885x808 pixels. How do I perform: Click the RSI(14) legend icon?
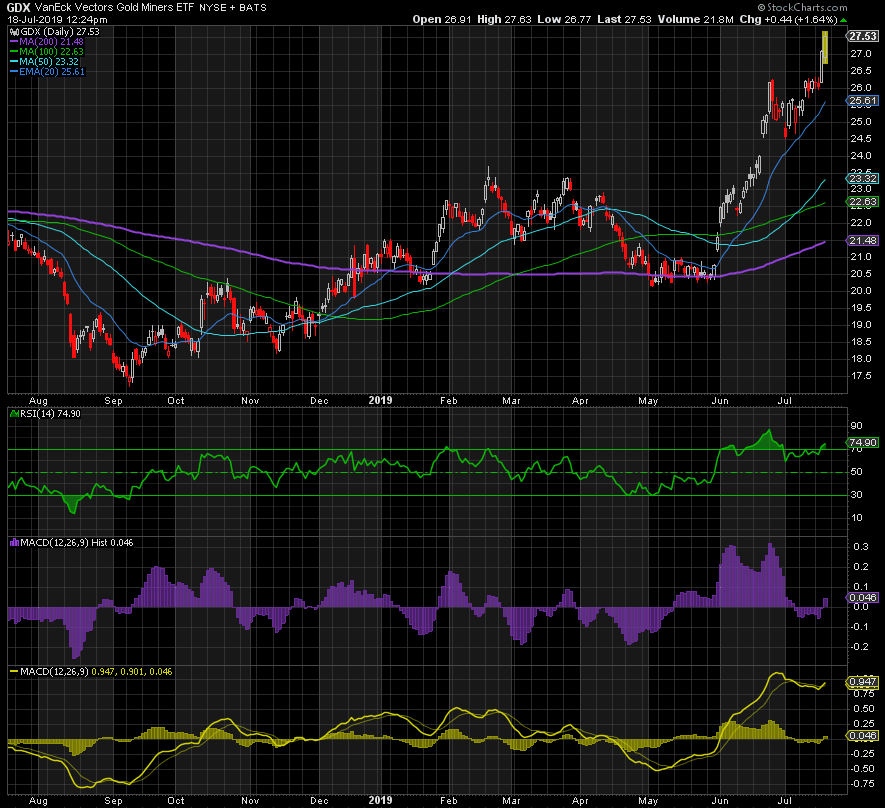(x=13, y=411)
